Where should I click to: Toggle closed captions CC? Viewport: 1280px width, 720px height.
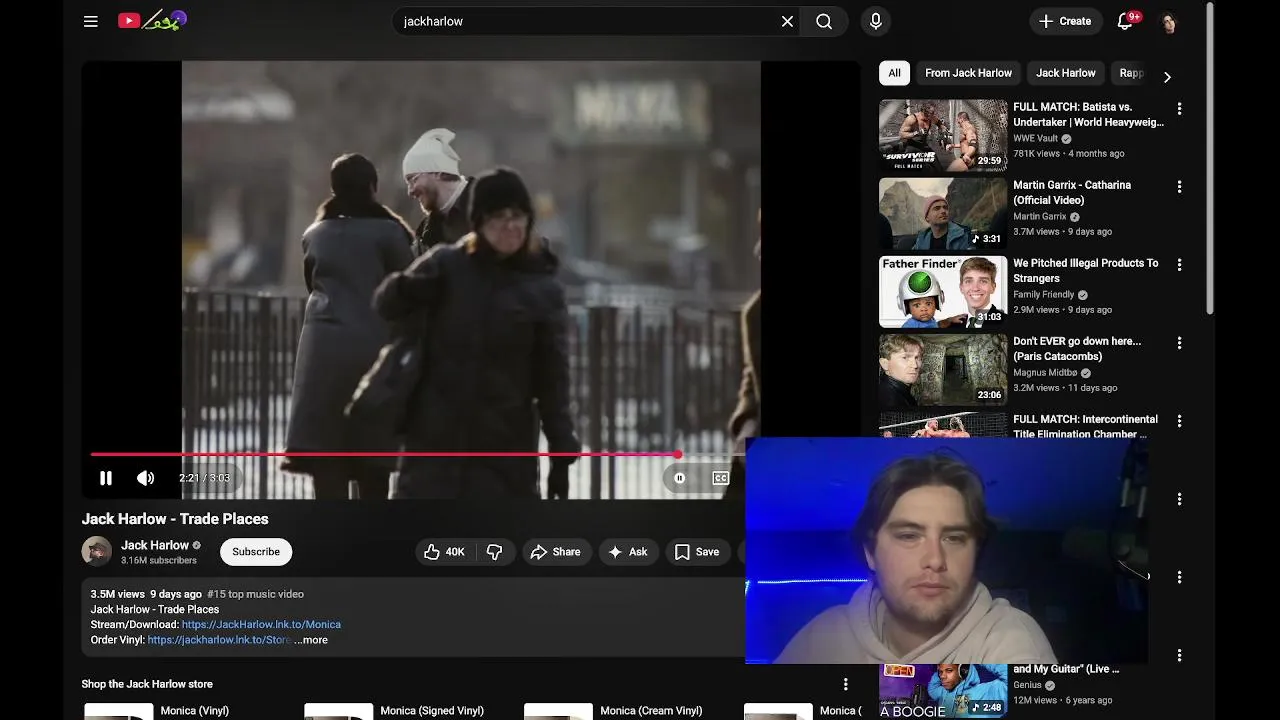[721, 478]
